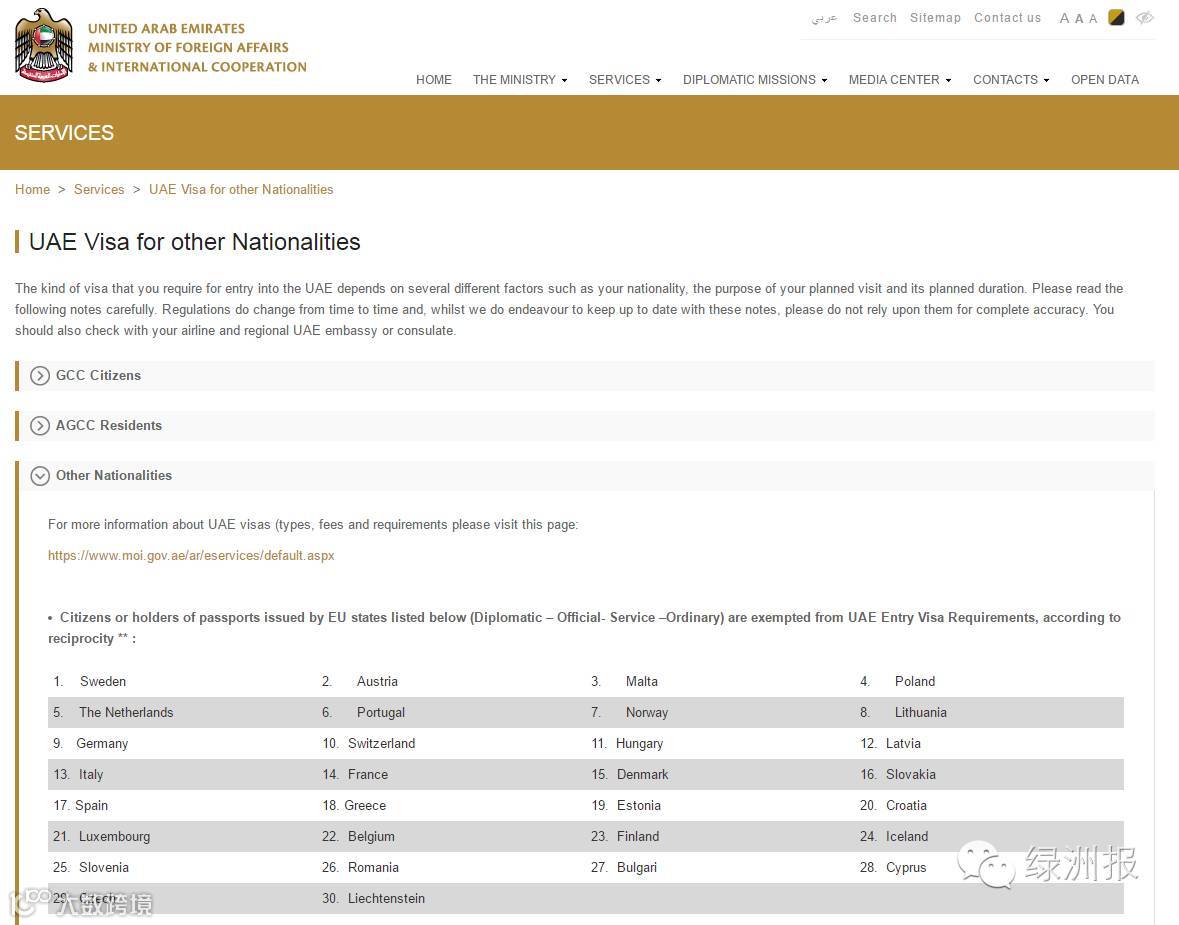Click Estonia in the country list
Image resolution: width=1179 pixels, height=925 pixels.
pos(638,805)
